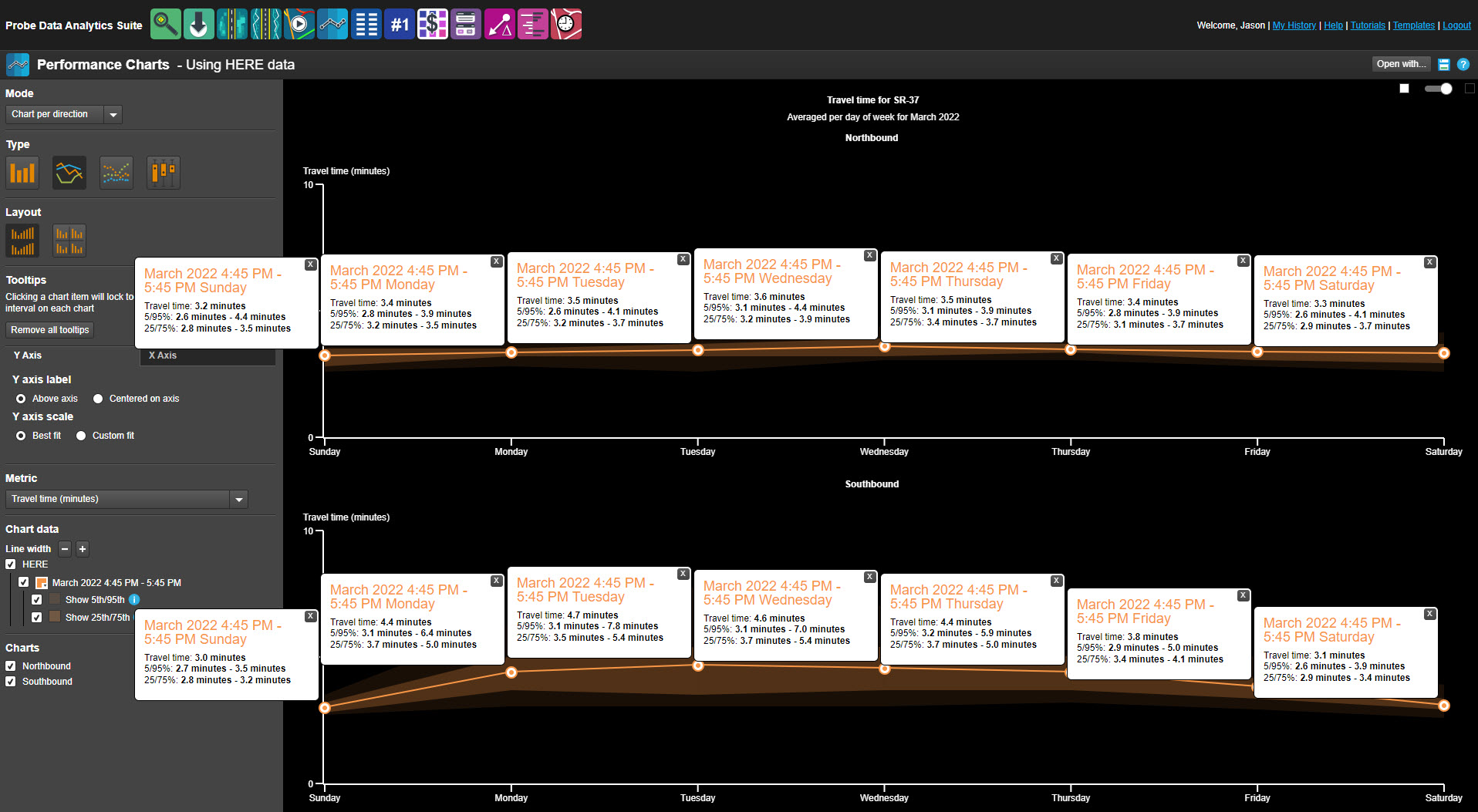Click the blue question mark help icon
The image size is (1478, 812).
click(1463, 65)
